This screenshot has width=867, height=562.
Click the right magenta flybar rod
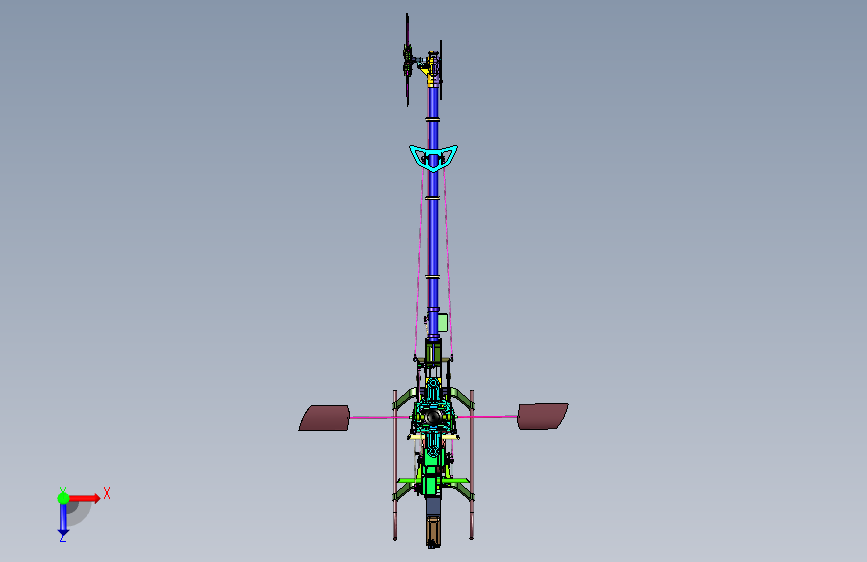(x=487, y=416)
